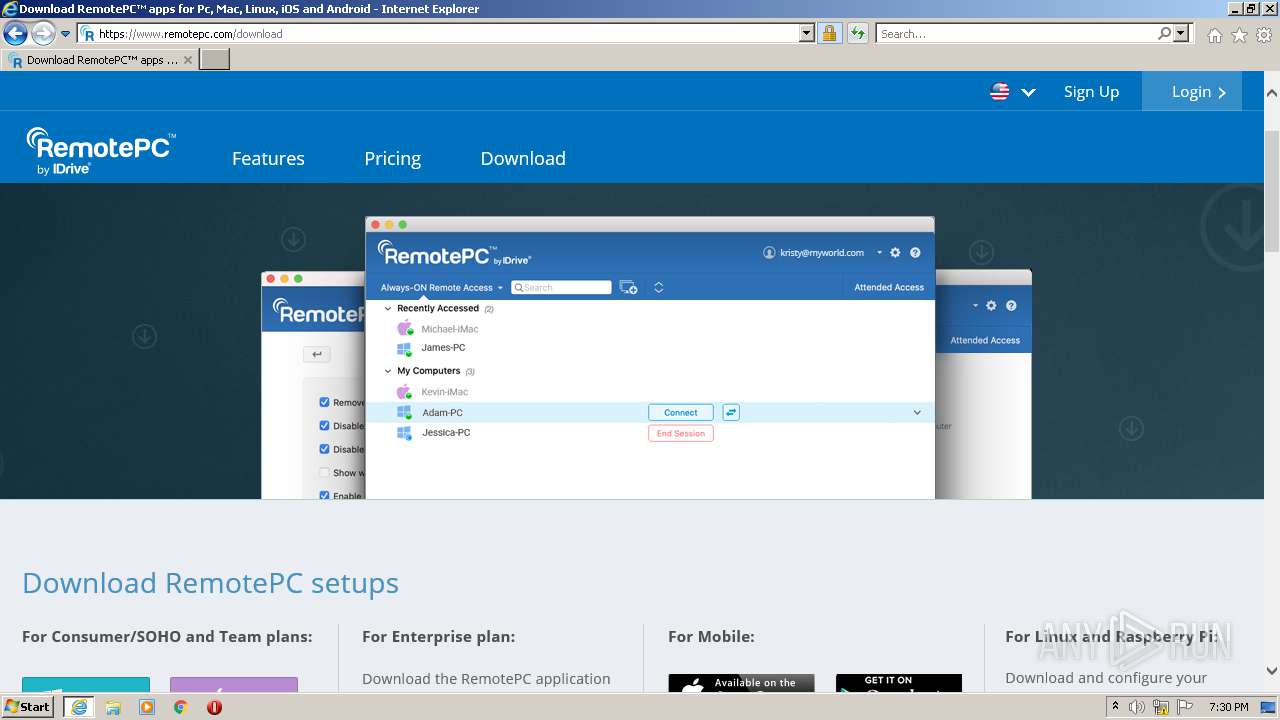Toggle the Enable checkbox
Image resolution: width=1280 pixels, height=720 pixels.
click(x=324, y=495)
